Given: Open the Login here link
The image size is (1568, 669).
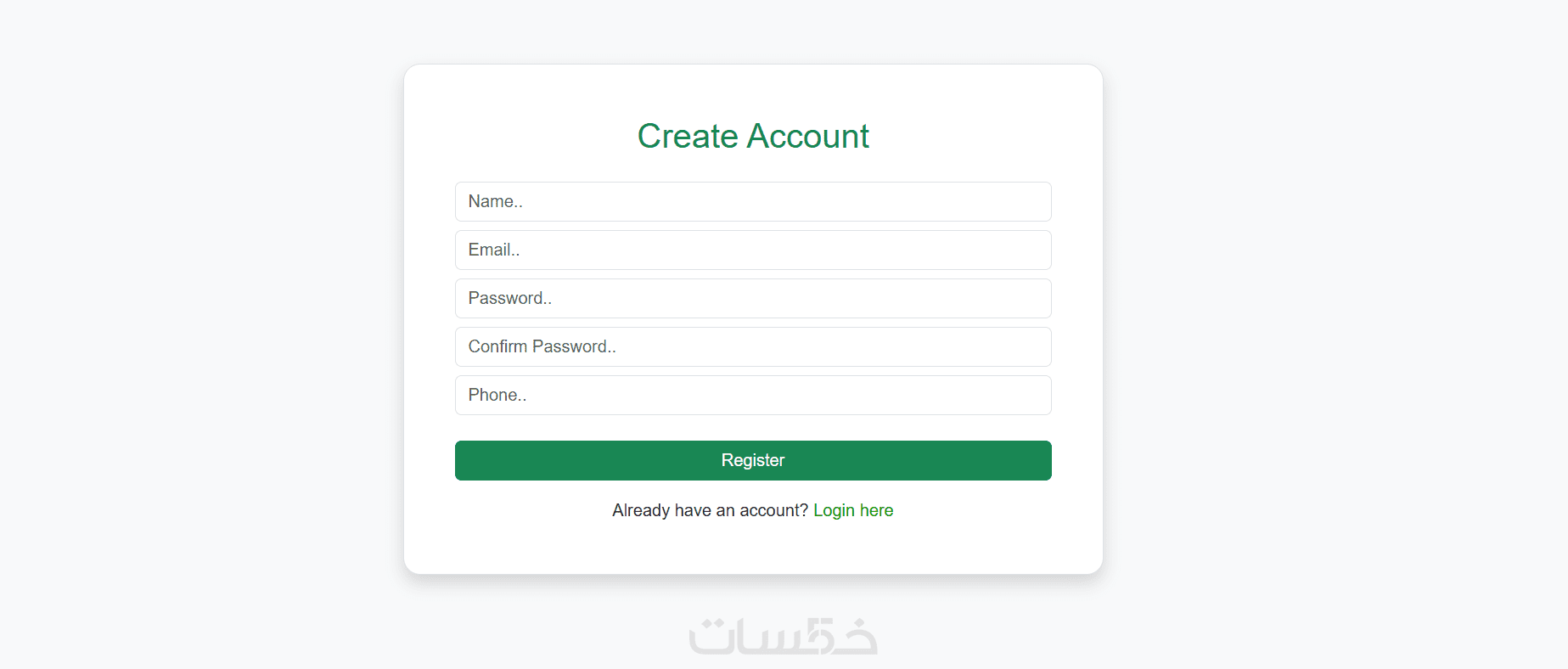Looking at the screenshot, I should [x=853, y=510].
